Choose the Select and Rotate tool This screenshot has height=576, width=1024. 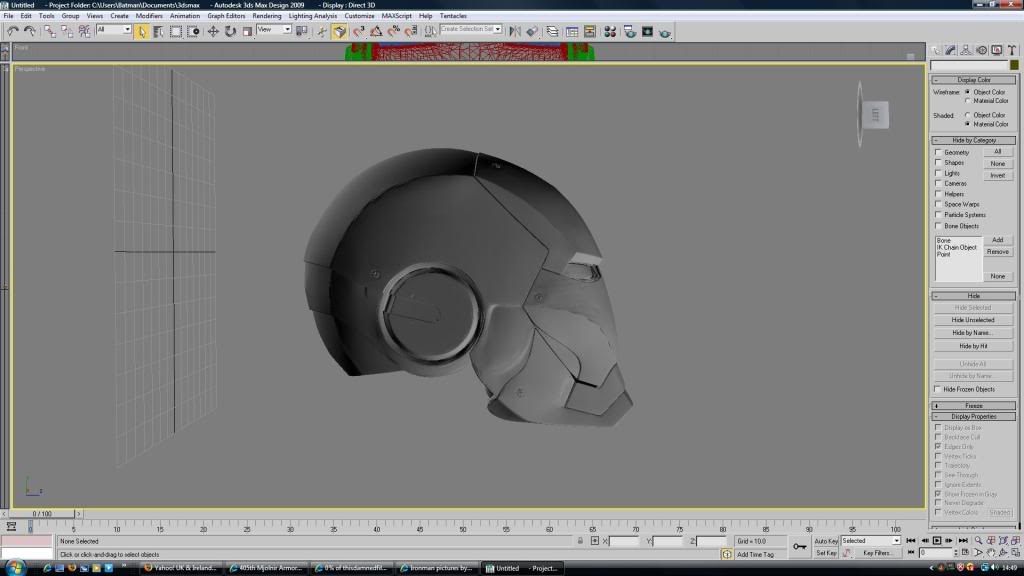point(230,31)
